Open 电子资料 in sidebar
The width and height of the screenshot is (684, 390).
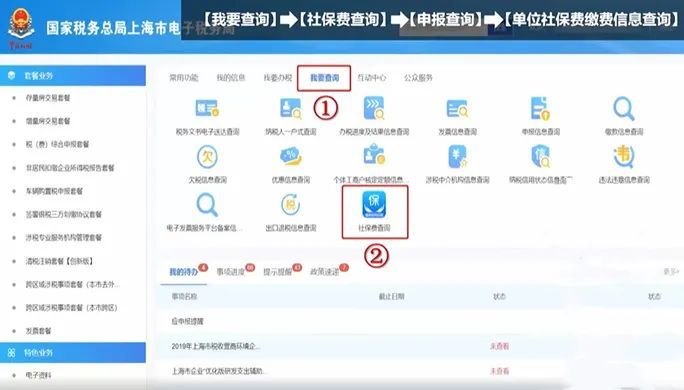[38, 375]
